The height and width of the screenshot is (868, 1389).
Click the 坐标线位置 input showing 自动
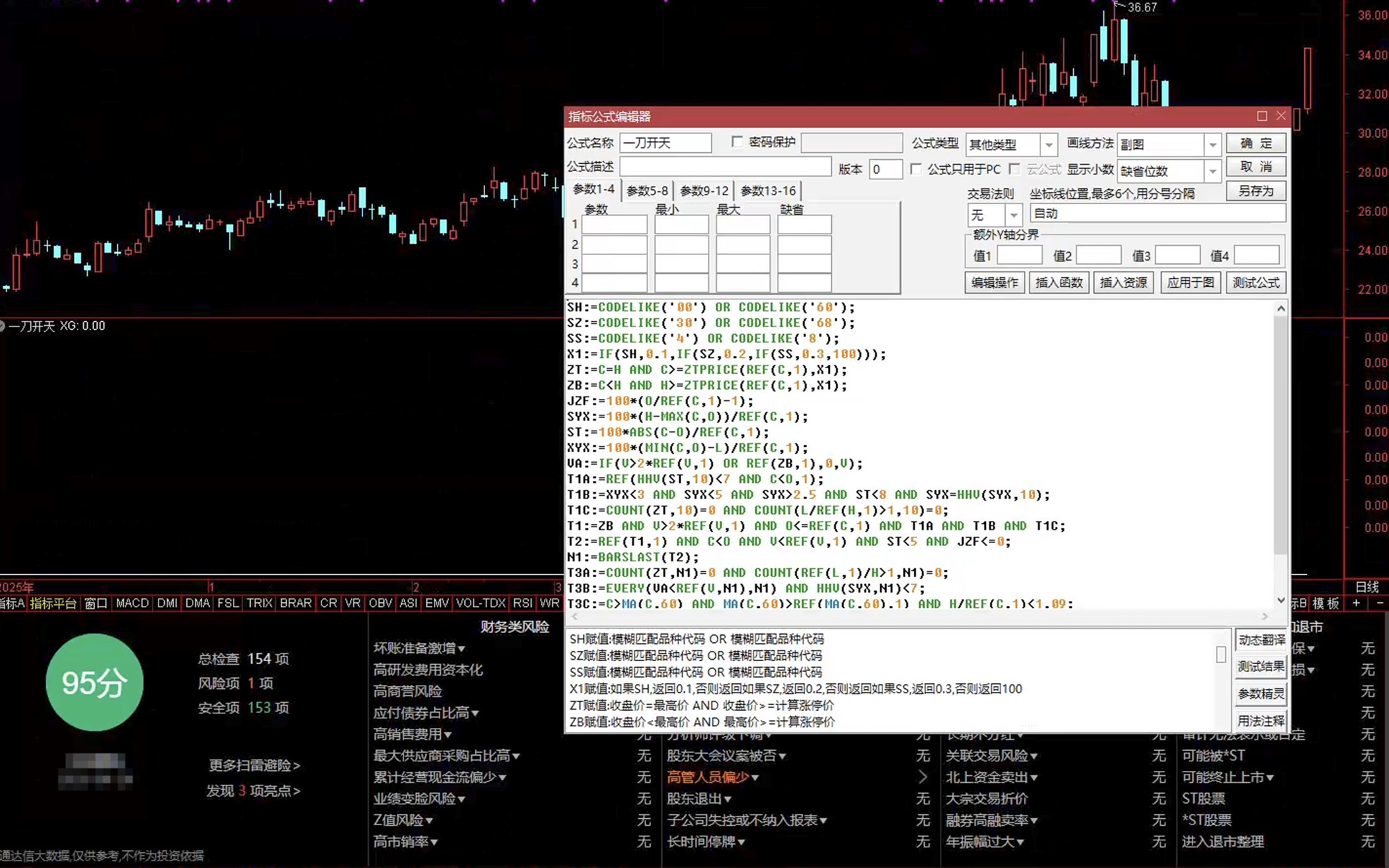pos(1158,213)
